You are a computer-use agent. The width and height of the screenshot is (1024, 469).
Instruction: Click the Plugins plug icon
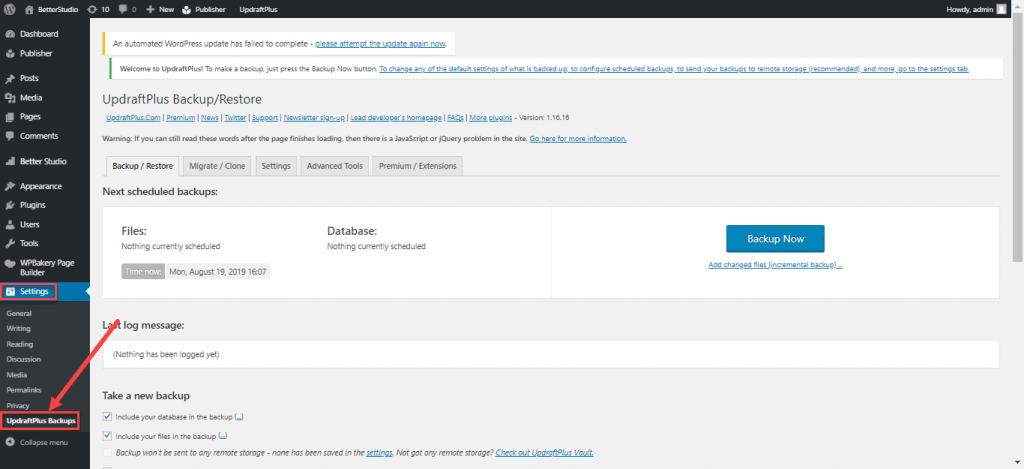click(10, 205)
